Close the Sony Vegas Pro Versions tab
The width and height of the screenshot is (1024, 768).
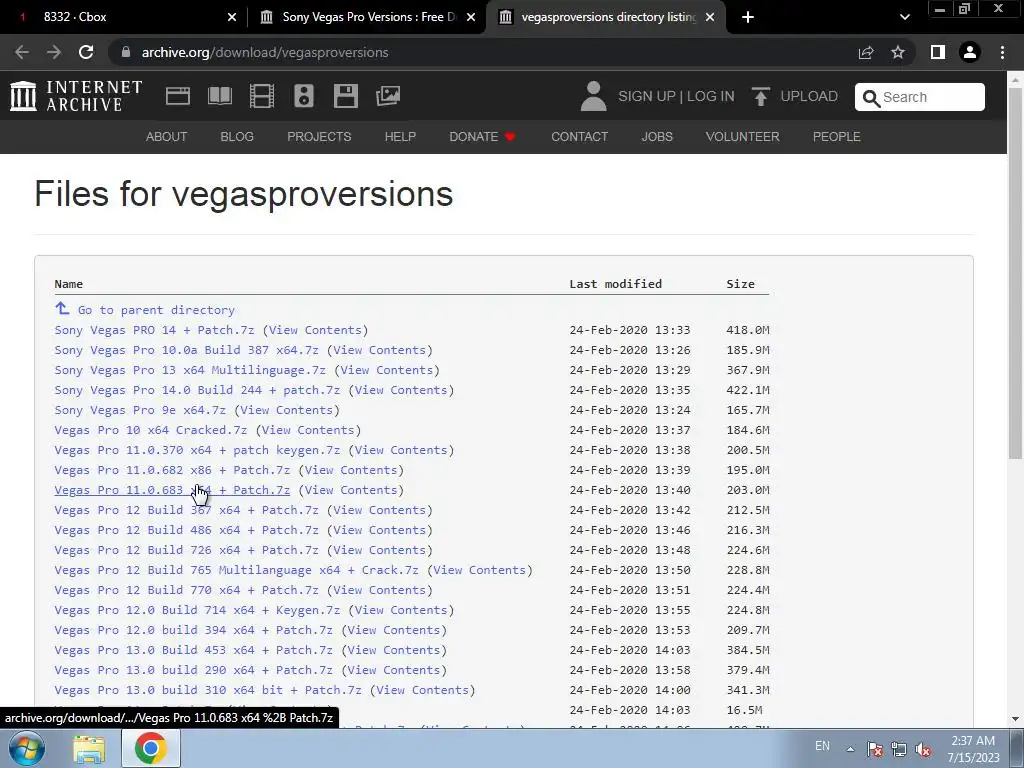click(471, 17)
